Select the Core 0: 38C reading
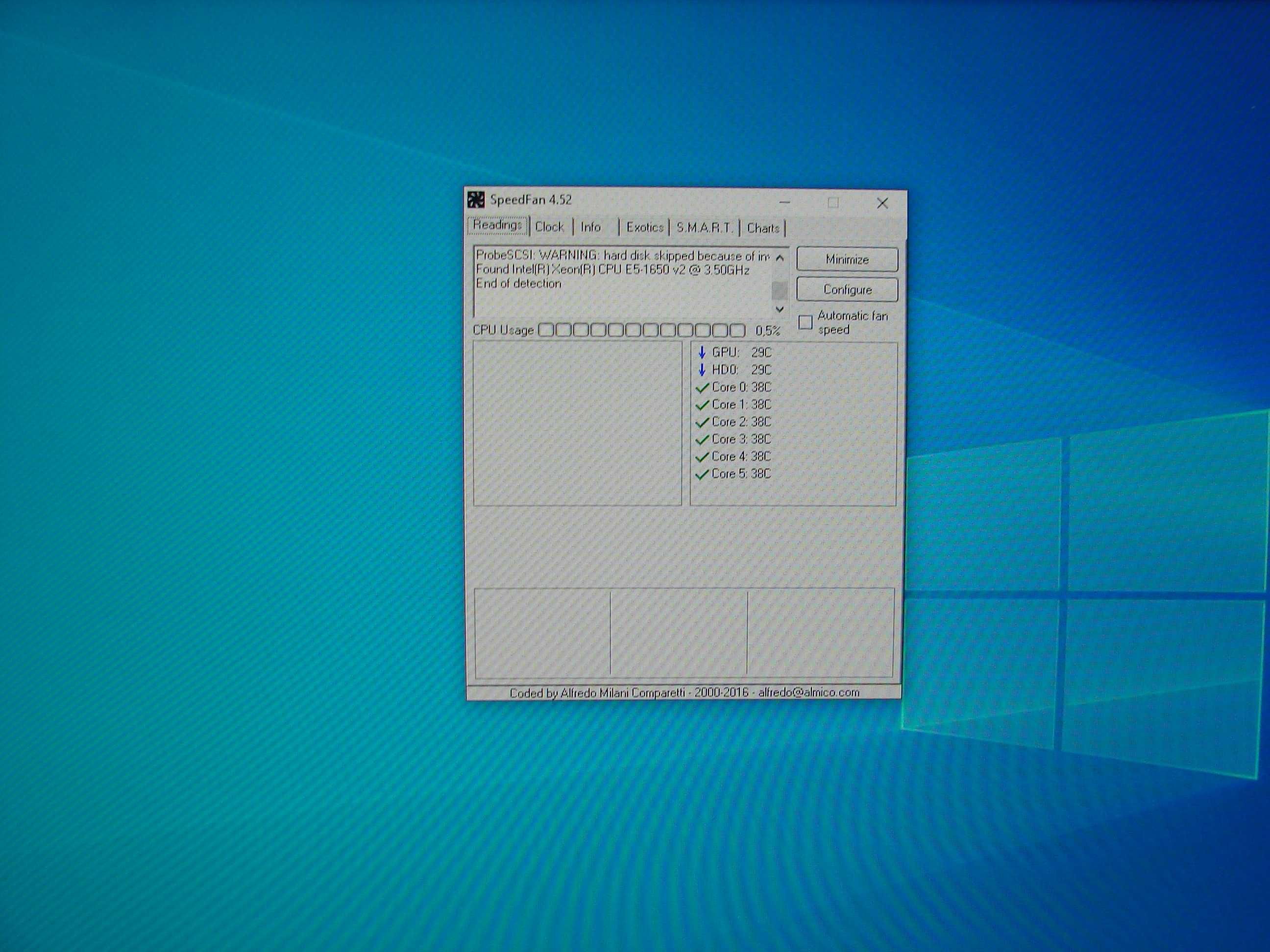This screenshot has width=1270, height=952. pos(741,387)
